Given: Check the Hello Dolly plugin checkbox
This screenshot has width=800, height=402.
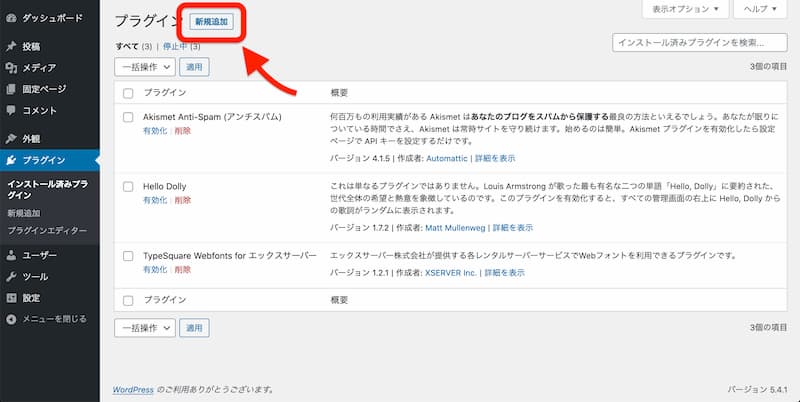Looking at the screenshot, I should point(128,187).
